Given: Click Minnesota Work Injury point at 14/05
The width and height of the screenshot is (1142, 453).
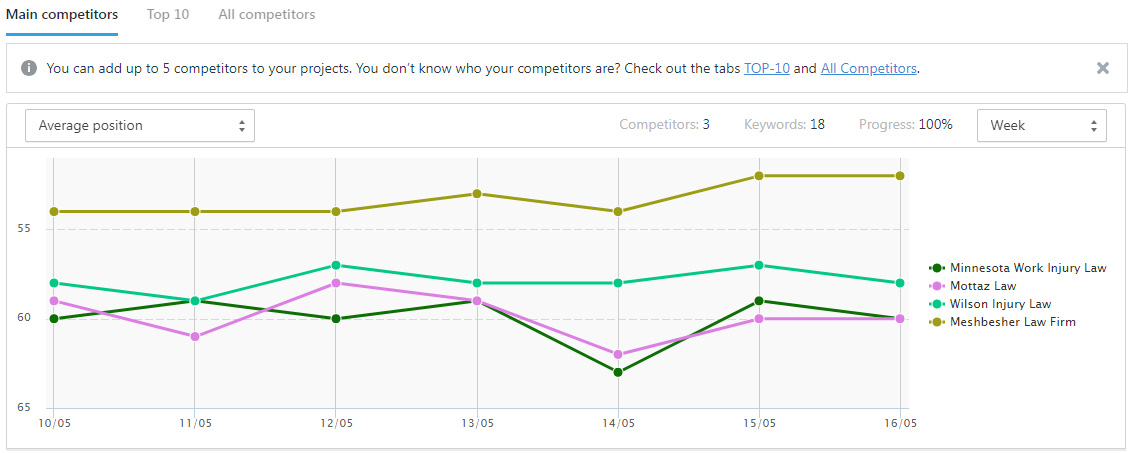Looking at the screenshot, I should point(618,372).
